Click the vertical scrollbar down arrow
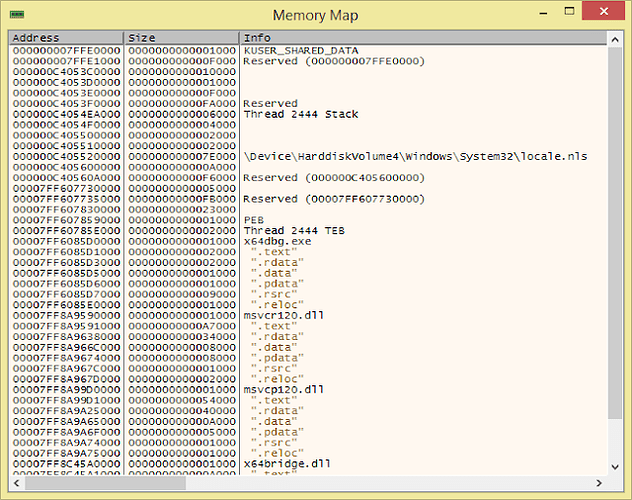 pyautogui.click(x=614, y=467)
